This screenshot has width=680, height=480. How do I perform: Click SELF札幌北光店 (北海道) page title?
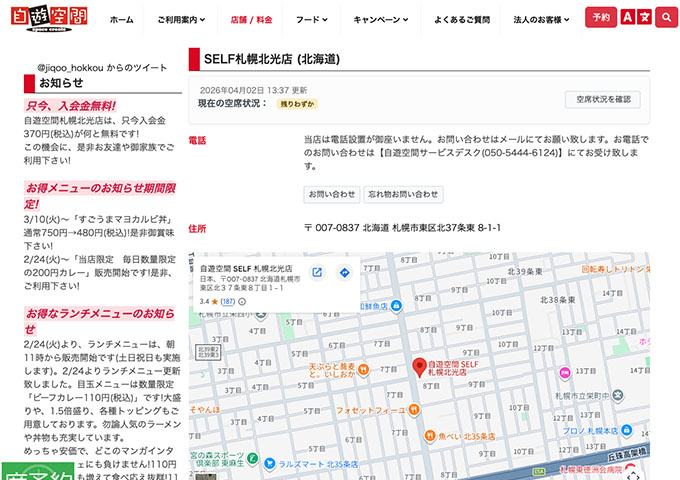pyautogui.click(x=272, y=59)
